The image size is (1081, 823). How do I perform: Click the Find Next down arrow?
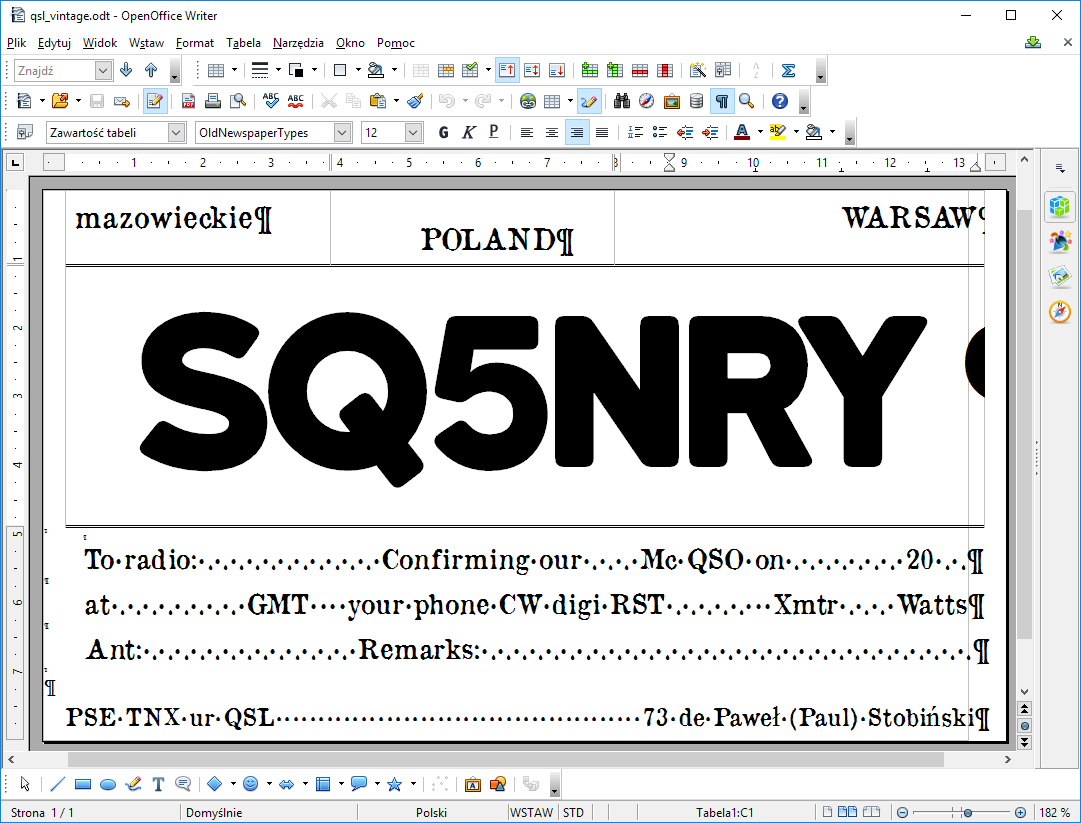[x=126, y=70]
